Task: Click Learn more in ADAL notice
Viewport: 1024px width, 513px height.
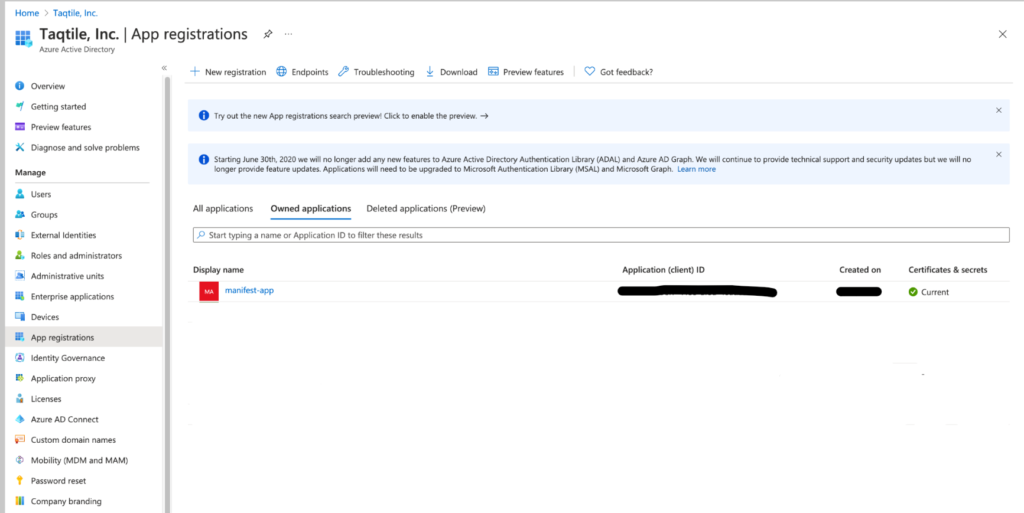Action: [696, 169]
